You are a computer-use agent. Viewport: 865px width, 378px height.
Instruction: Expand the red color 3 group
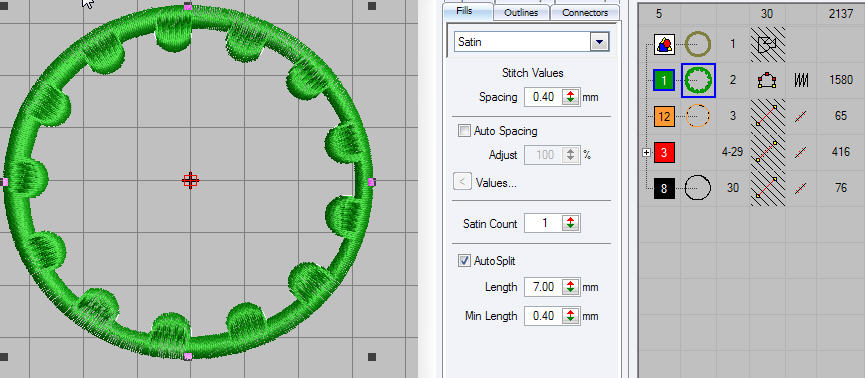pyautogui.click(x=647, y=152)
